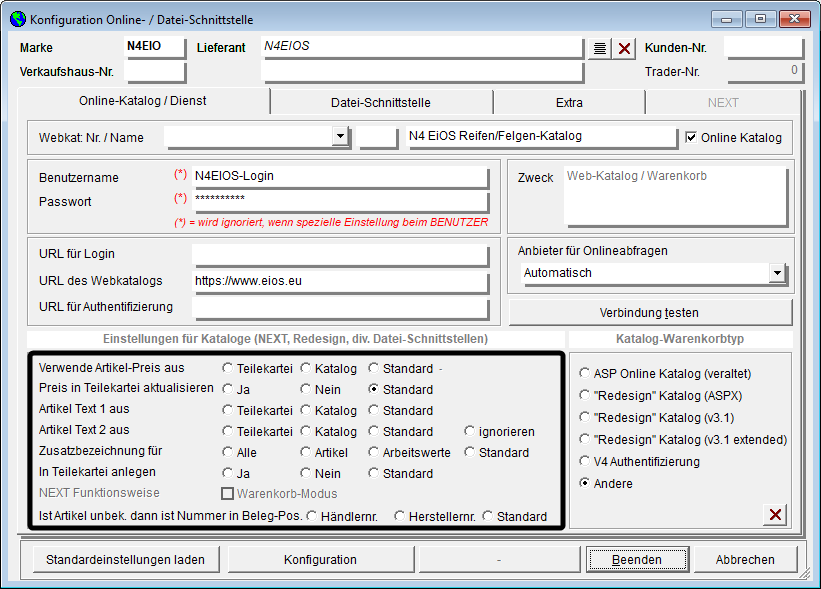Click the Verkaufshaus-Nr. input field

(155, 72)
